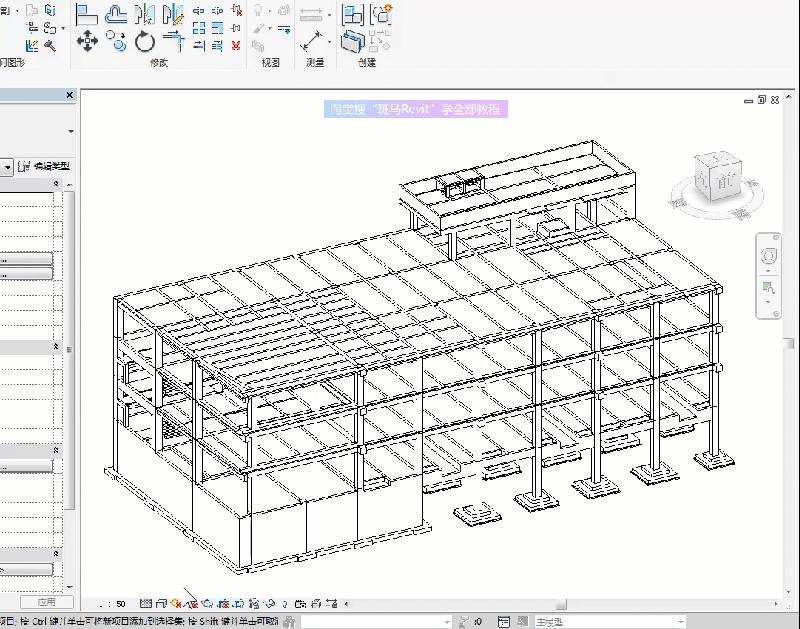Click the Rotate tool icon

pos(145,42)
